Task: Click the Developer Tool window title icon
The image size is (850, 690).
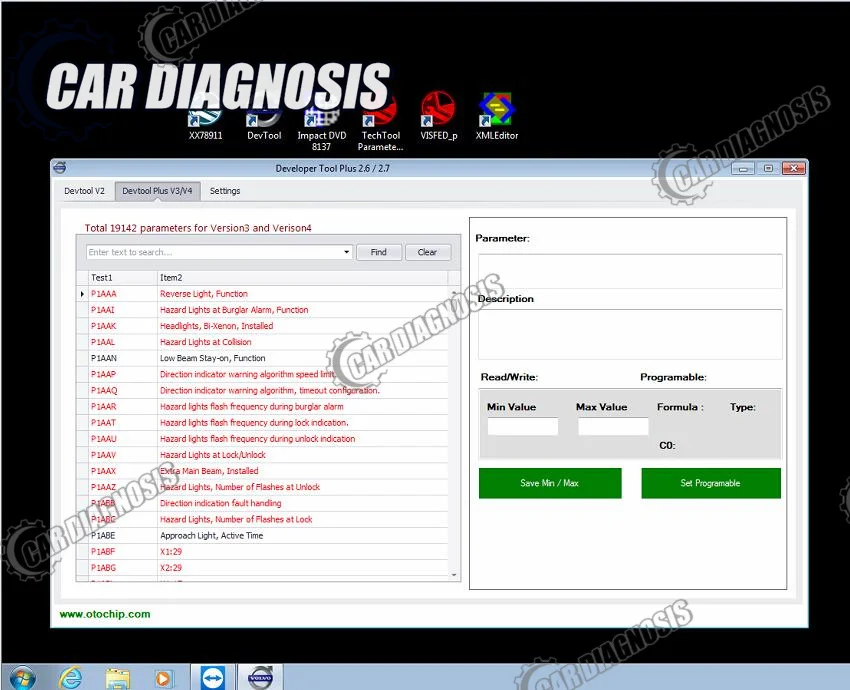Action: pos(60,168)
